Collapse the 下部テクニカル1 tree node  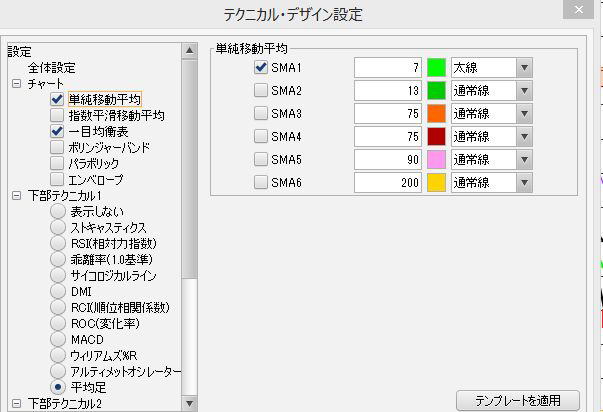[x=16, y=196]
